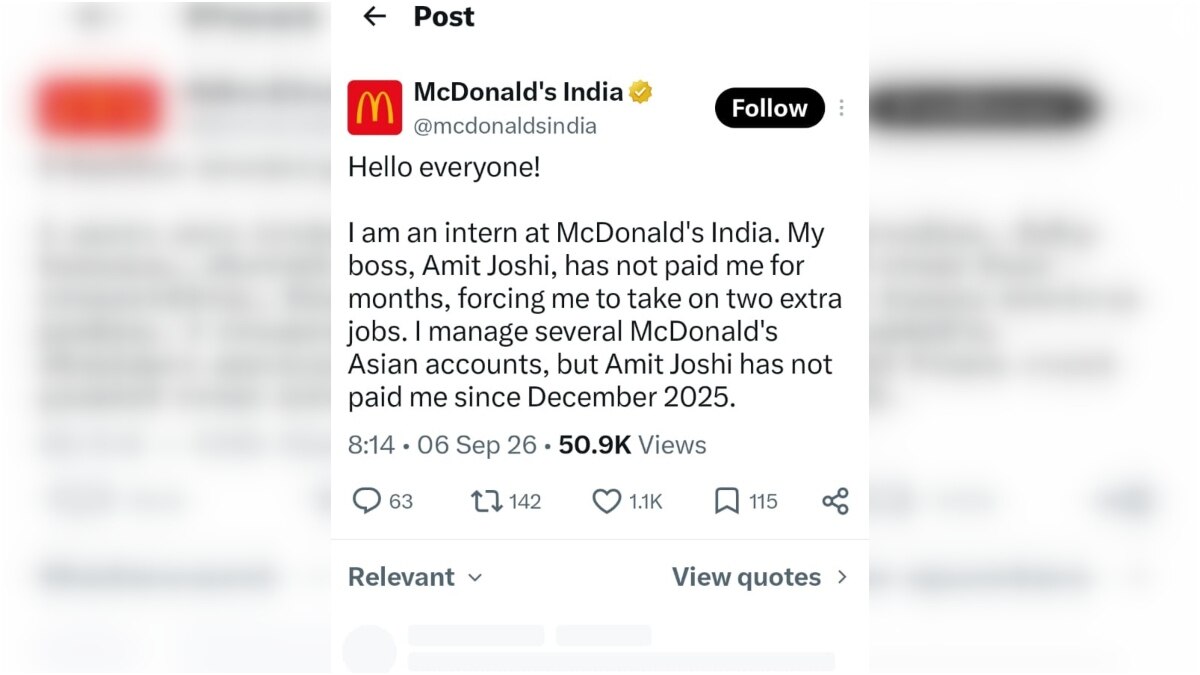This screenshot has height=675, width=1200.
Task: Open the @mcdonaldsindia handle
Action: 505,126
